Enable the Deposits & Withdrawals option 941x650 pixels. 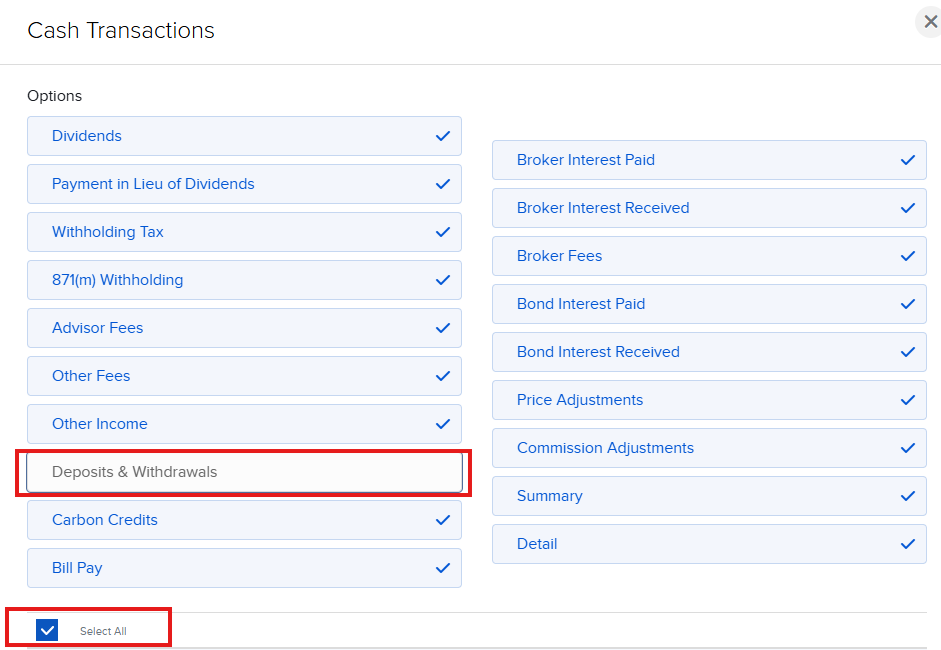point(244,472)
